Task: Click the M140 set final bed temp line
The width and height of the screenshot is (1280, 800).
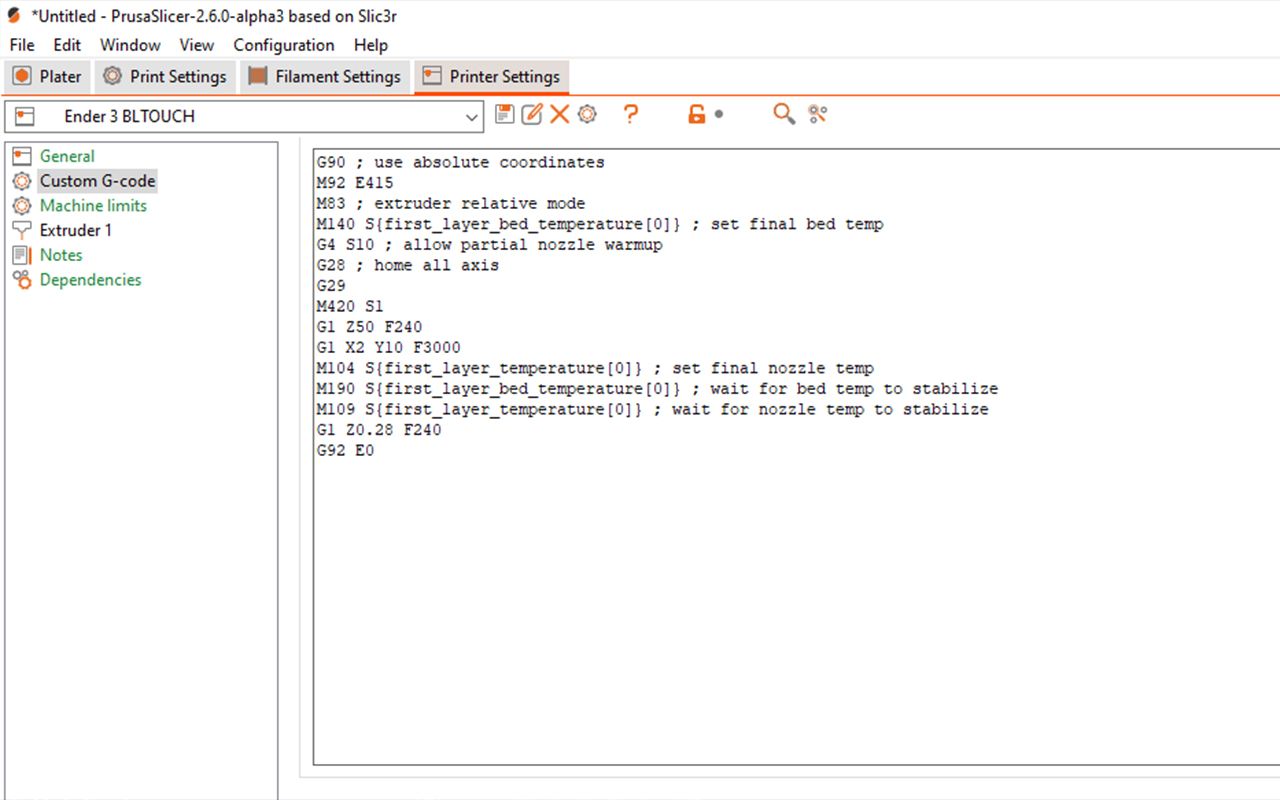Action: pyautogui.click(x=600, y=224)
